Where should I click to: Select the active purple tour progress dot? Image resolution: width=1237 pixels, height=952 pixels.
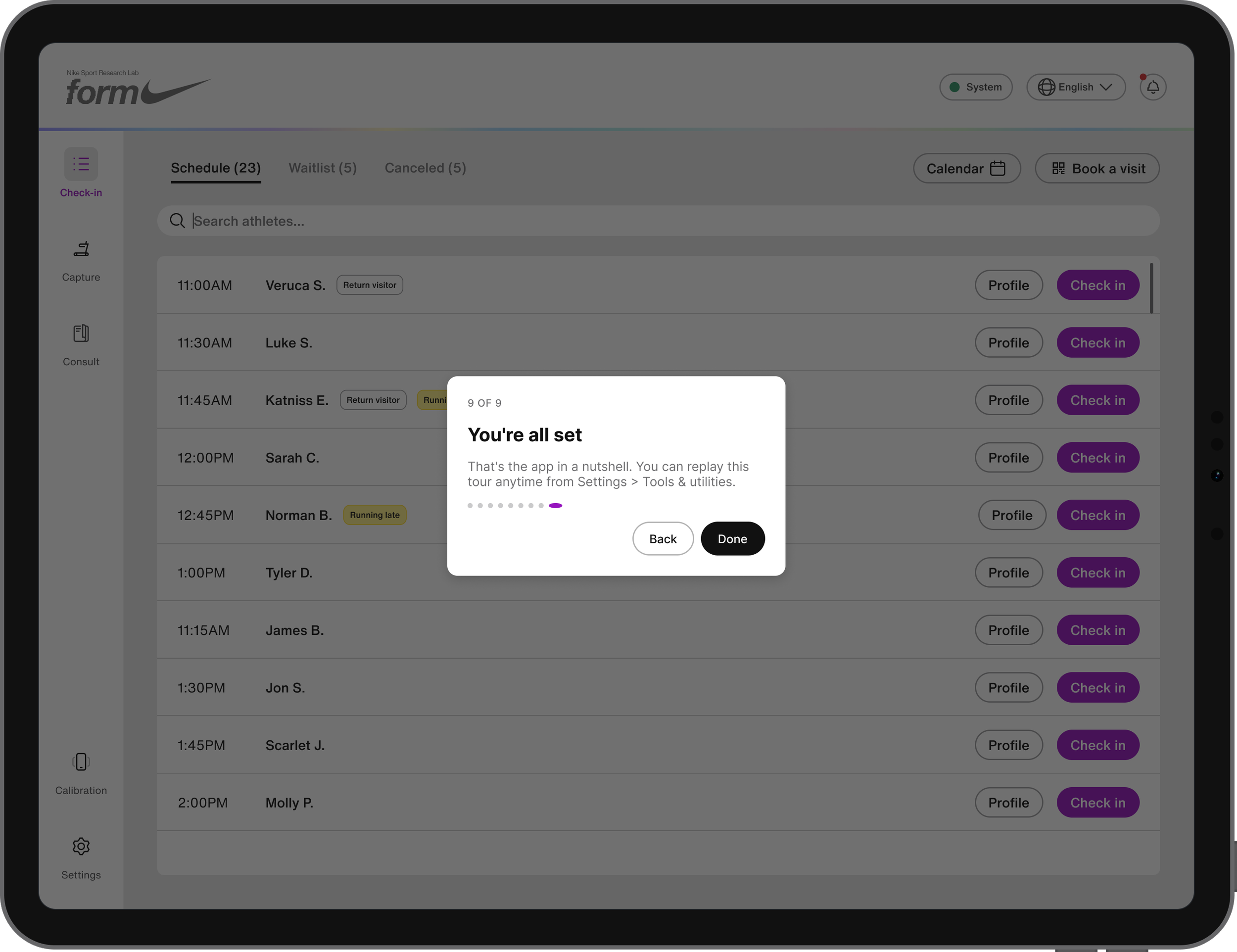coord(555,505)
